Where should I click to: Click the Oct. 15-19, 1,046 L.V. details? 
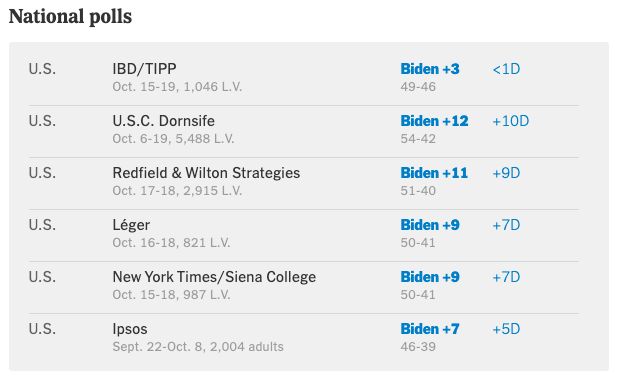(x=177, y=87)
